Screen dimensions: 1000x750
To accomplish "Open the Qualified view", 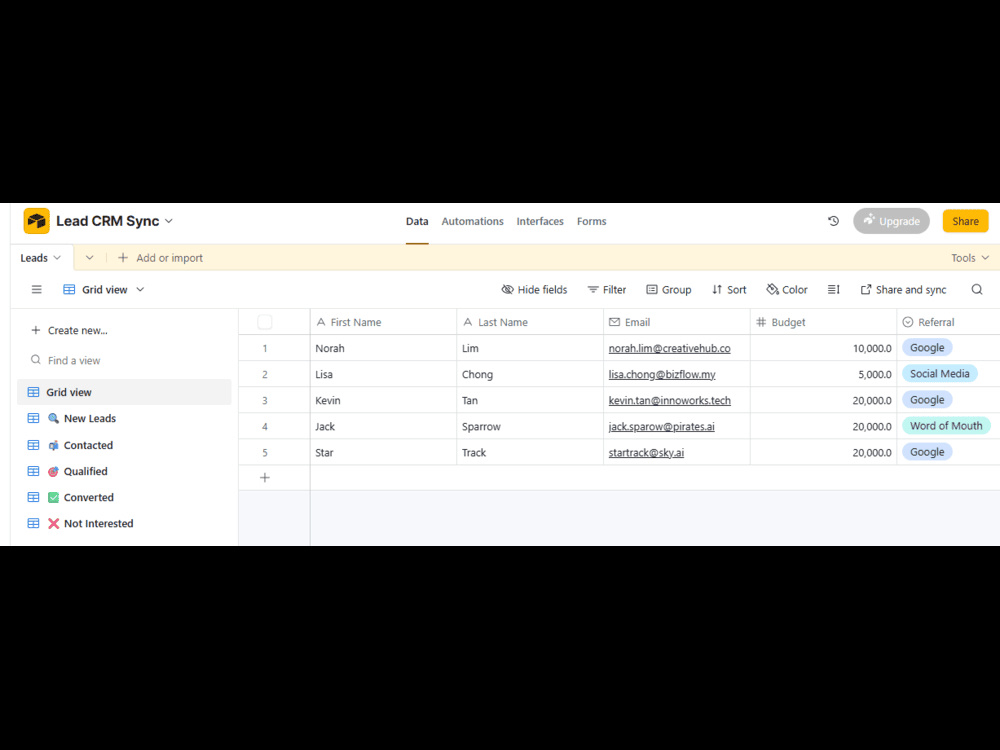I will tap(124, 471).
